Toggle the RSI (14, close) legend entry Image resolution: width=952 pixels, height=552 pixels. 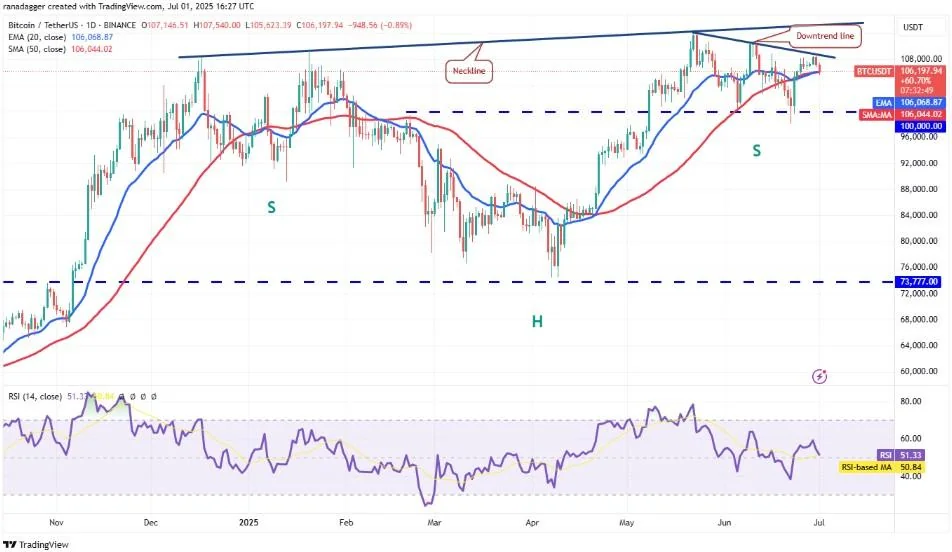[35, 397]
